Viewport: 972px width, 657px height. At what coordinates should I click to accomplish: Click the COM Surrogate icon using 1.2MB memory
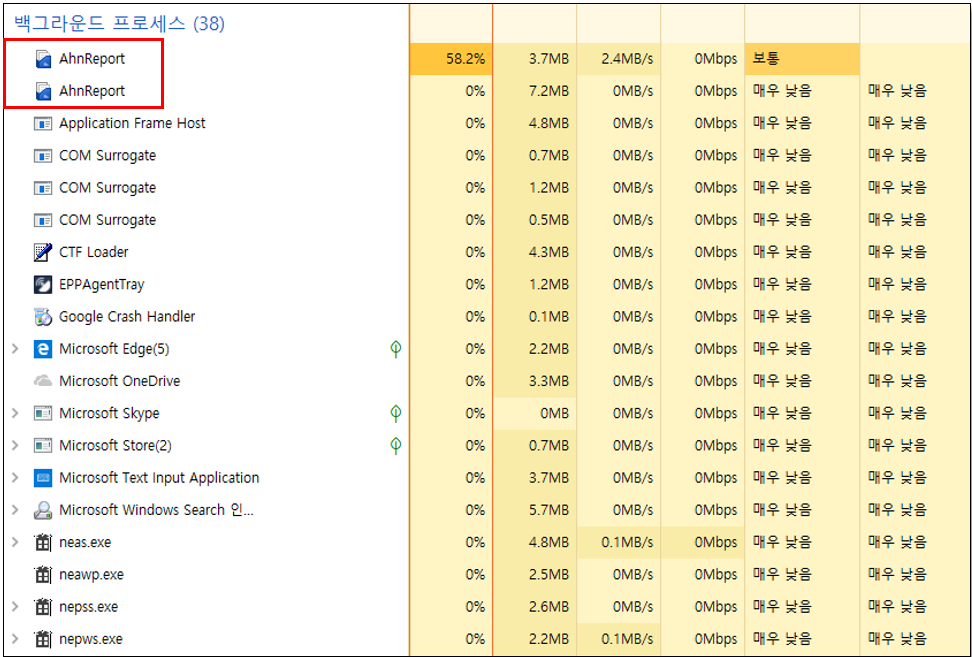[x=43, y=188]
